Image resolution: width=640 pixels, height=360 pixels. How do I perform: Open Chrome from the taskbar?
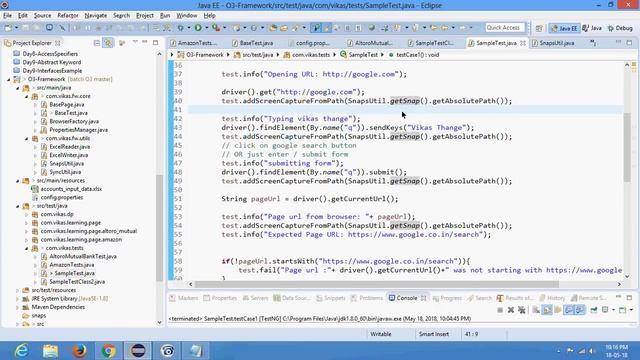109,351
